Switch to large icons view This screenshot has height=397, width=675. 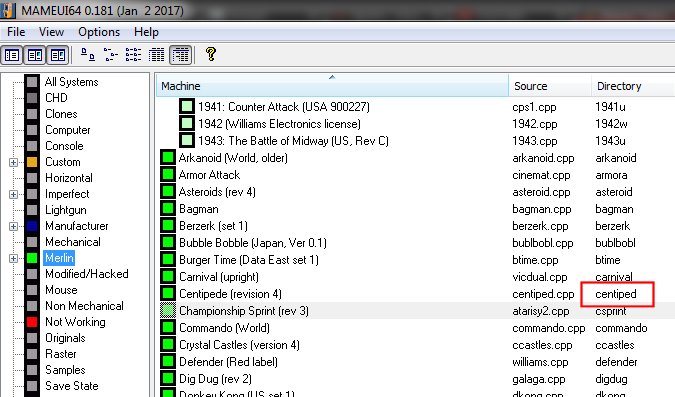pos(88,55)
